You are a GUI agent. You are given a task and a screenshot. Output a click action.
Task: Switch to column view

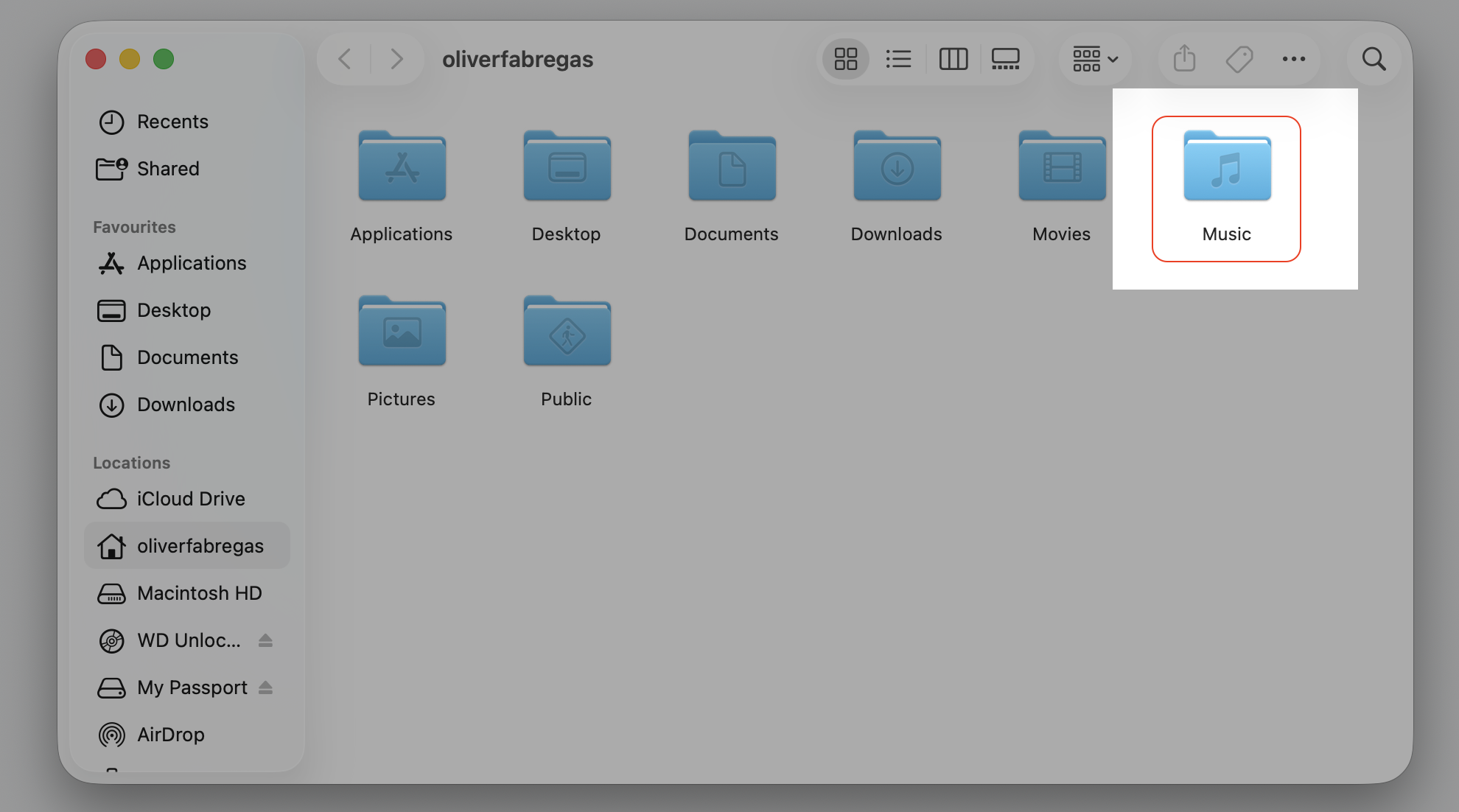(x=954, y=59)
